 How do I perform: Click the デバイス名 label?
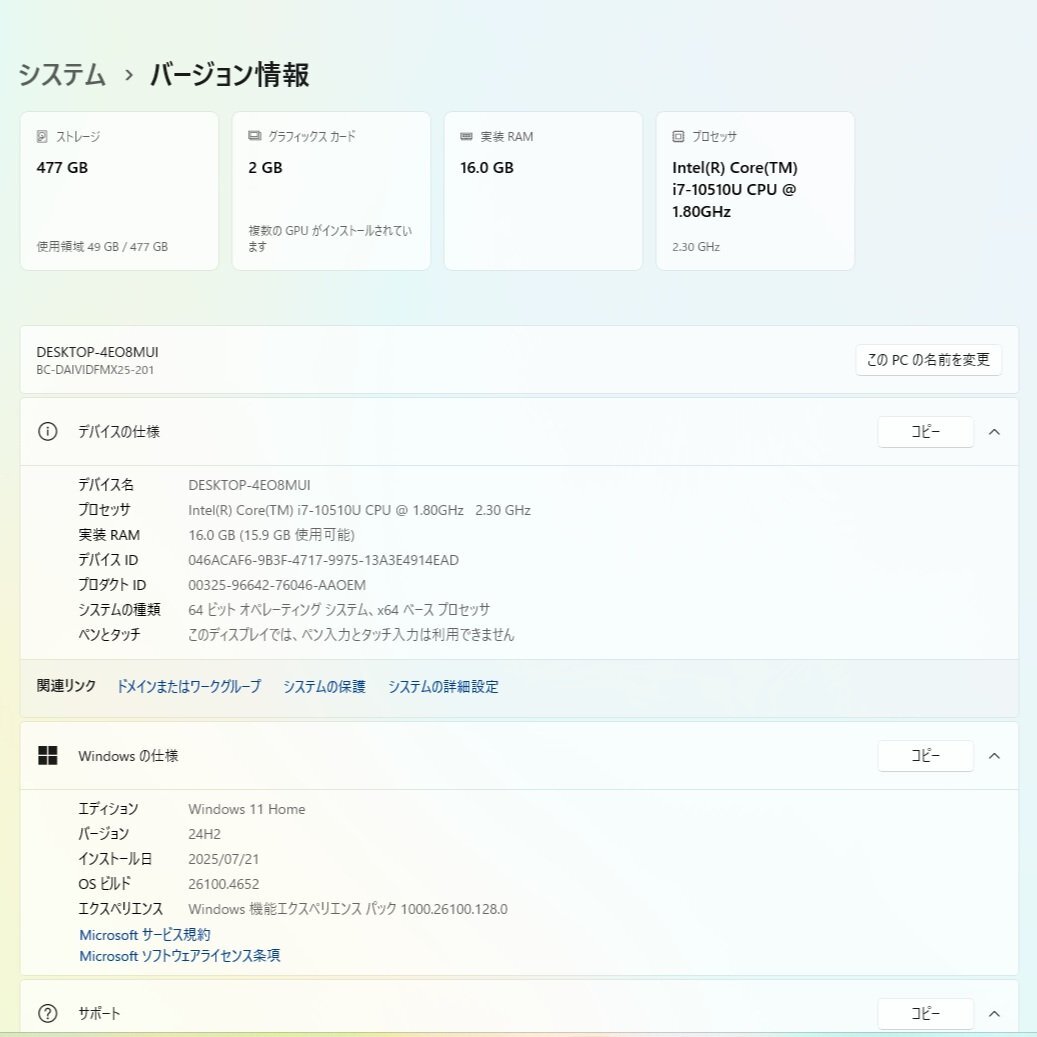(x=106, y=485)
